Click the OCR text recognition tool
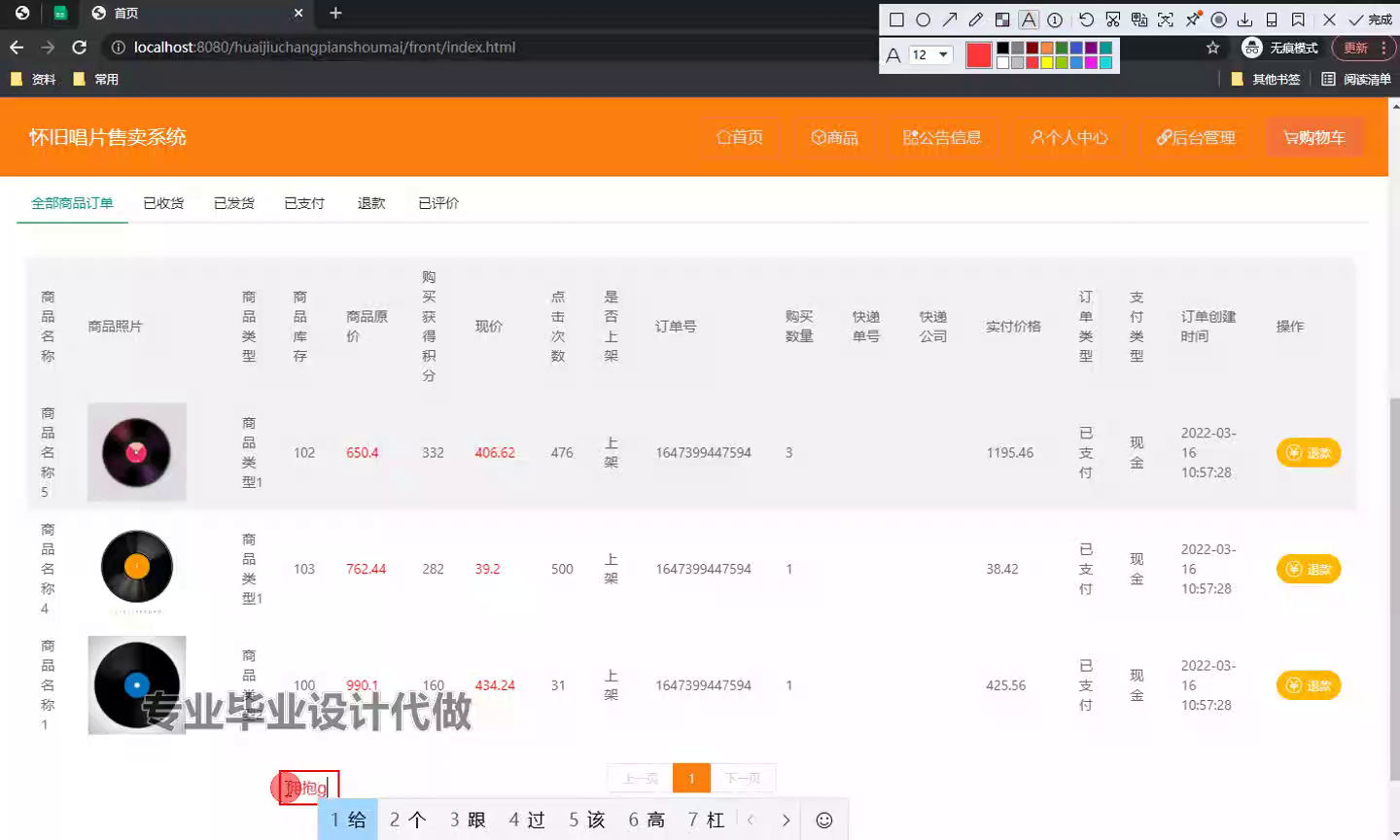 [1166, 19]
